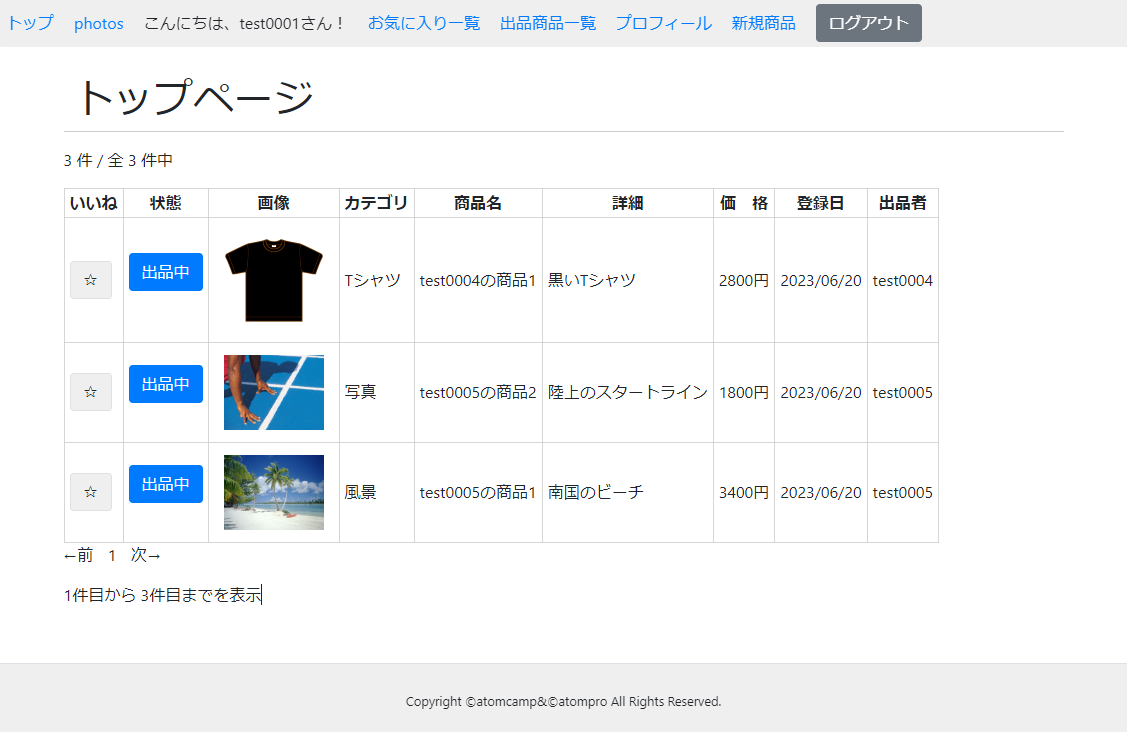Toggle the like star for 陸上のスタートライン
The image size is (1127, 732).
(91, 392)
